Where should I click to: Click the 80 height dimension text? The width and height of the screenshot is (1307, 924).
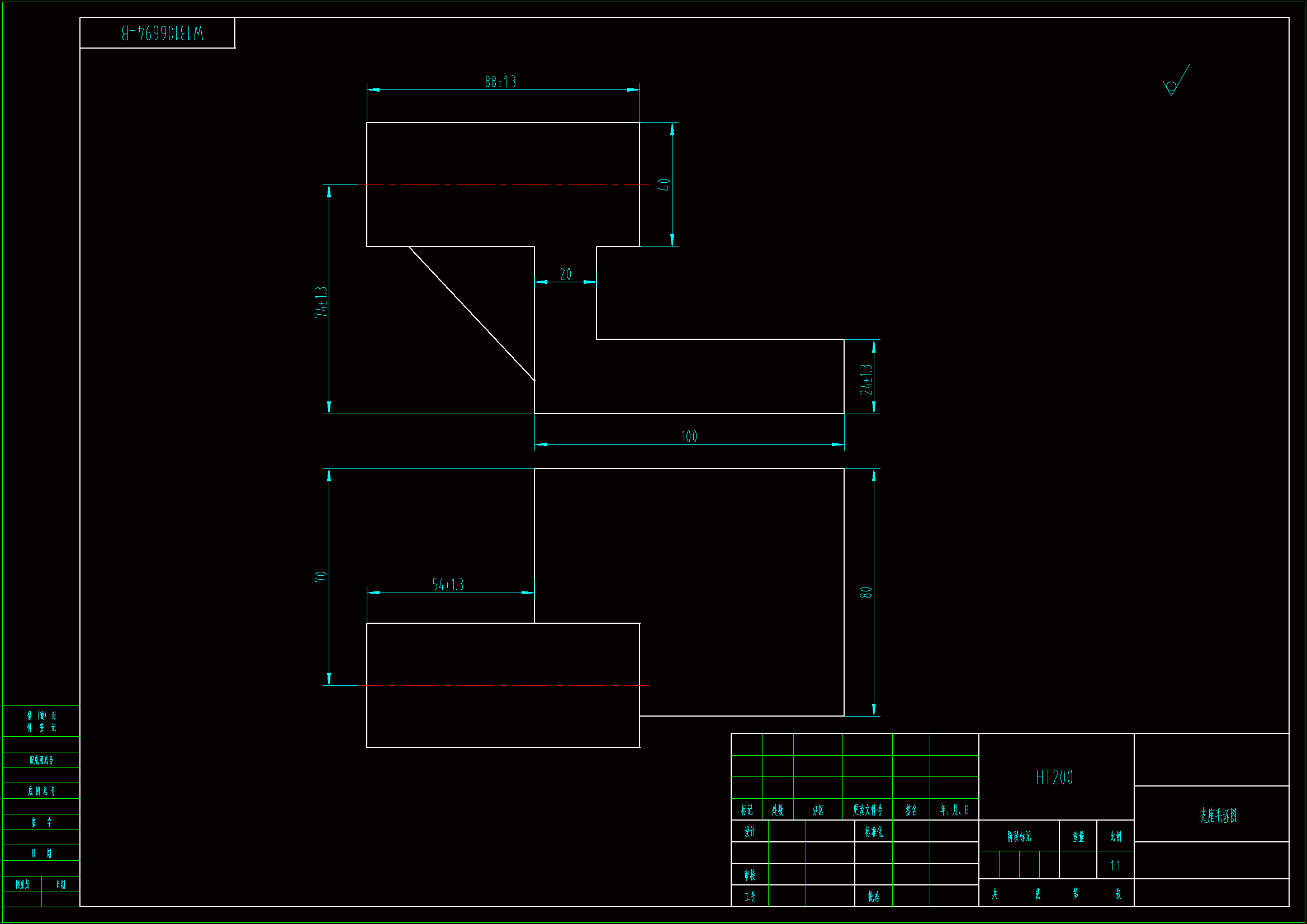coord(865,593)
